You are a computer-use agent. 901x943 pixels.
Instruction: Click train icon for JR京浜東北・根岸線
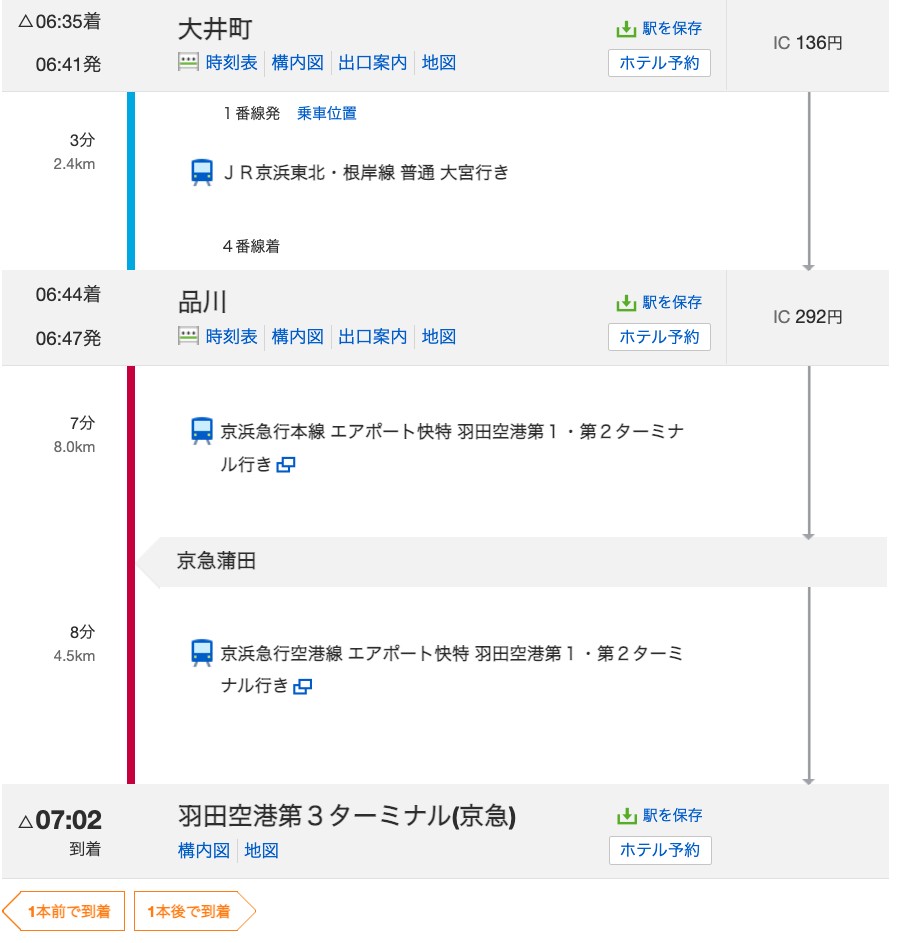[201, 173]
